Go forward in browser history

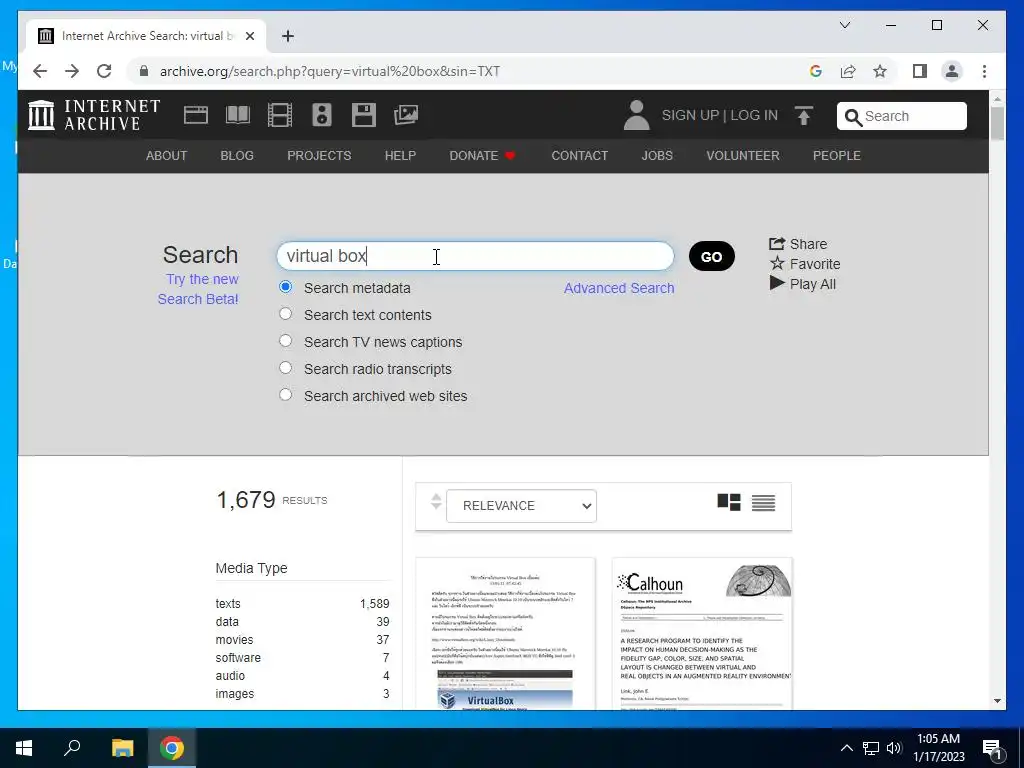click(72, 71)
